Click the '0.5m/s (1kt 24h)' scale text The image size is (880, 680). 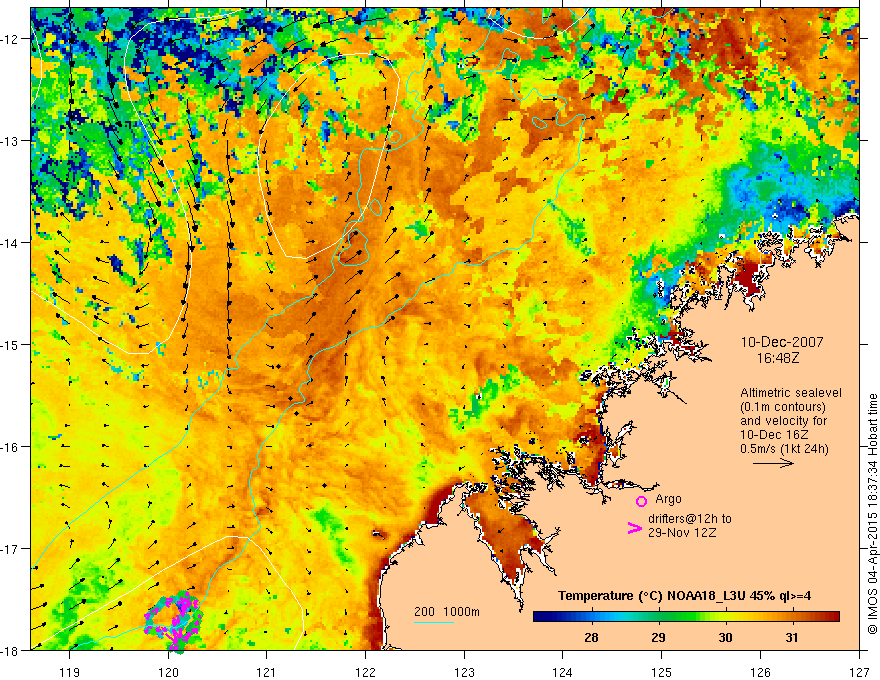pos(784,449)
